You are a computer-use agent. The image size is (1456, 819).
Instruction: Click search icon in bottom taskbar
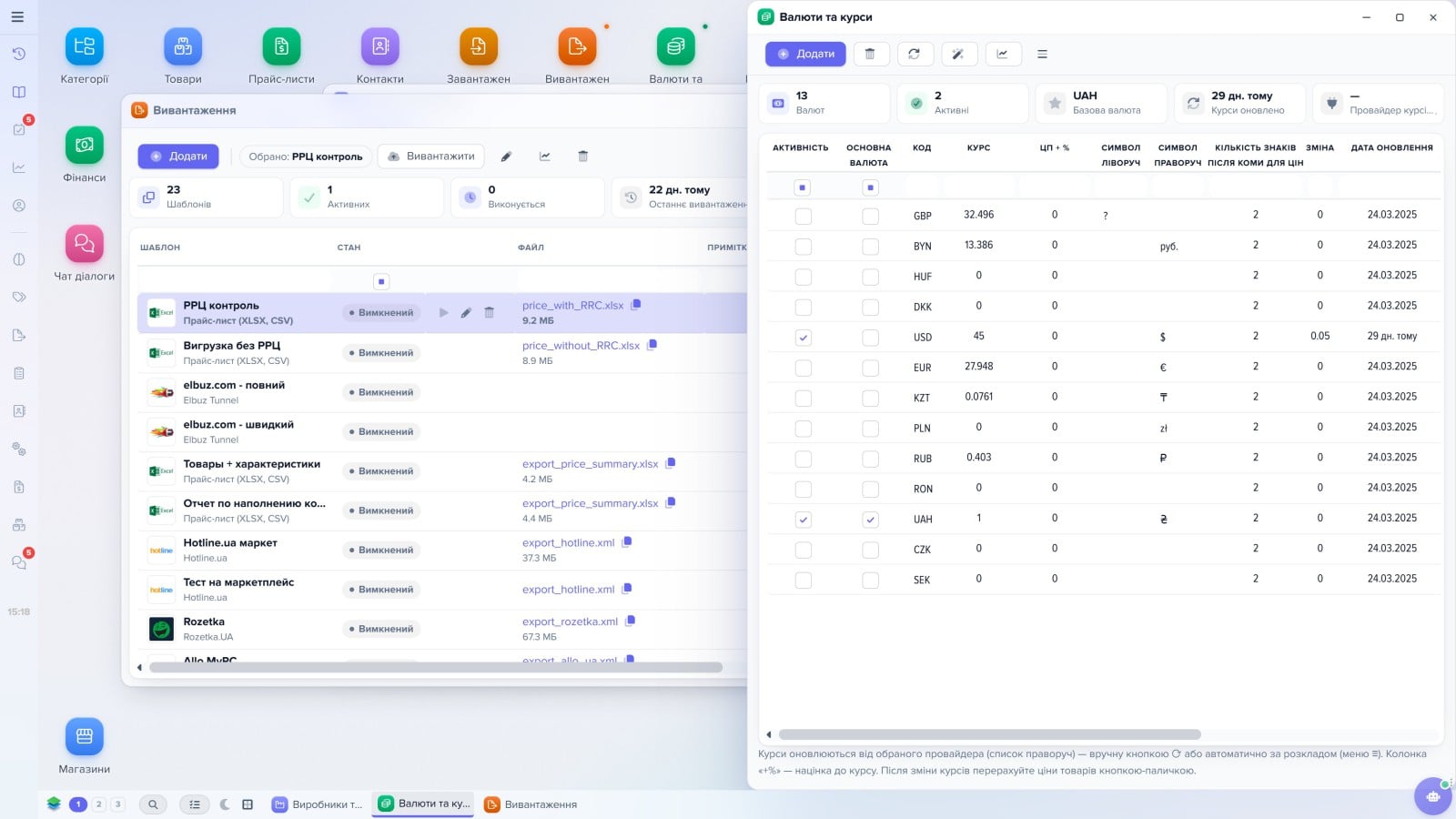153,804
